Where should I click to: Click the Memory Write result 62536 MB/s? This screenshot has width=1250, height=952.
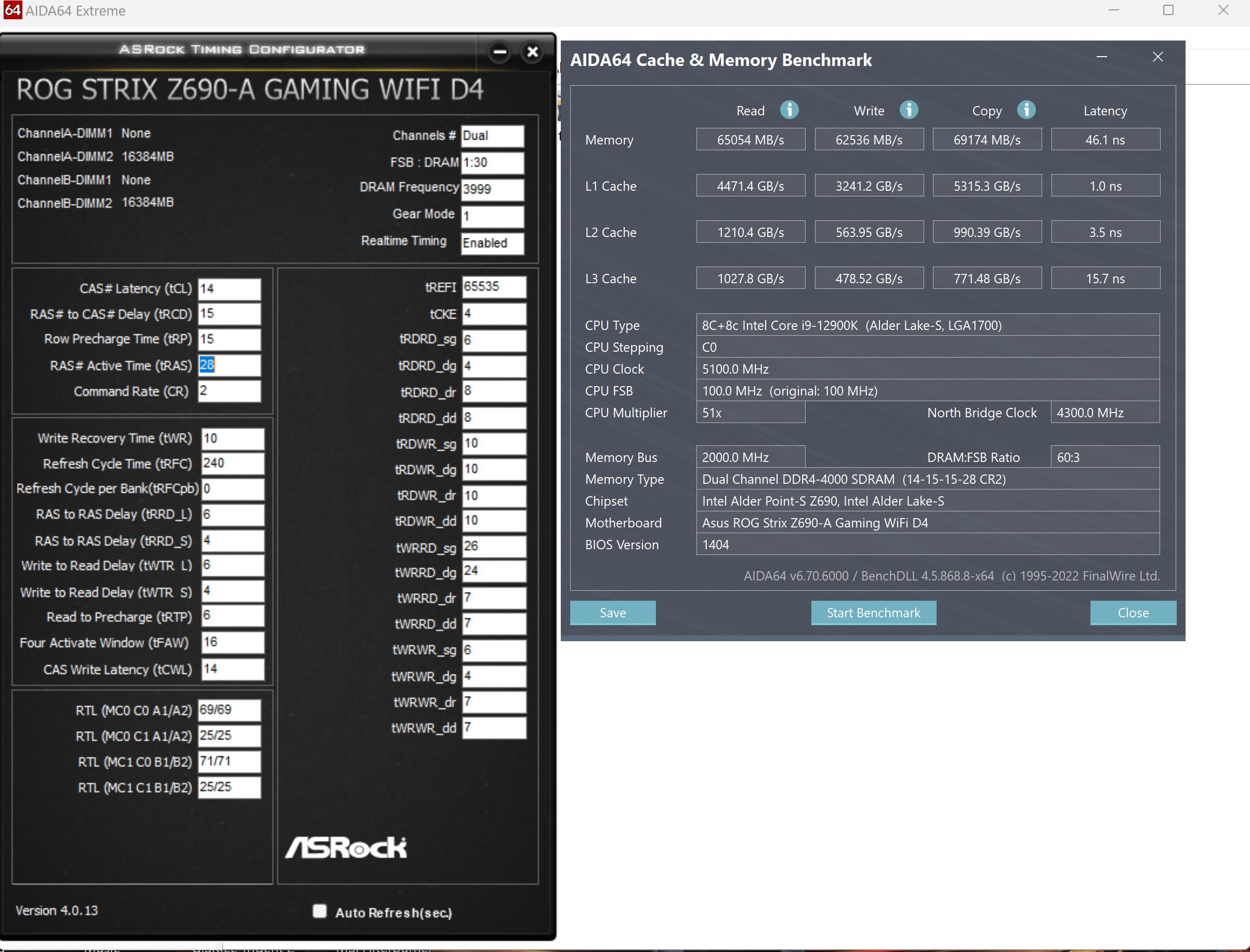click(x=869, y=139)
